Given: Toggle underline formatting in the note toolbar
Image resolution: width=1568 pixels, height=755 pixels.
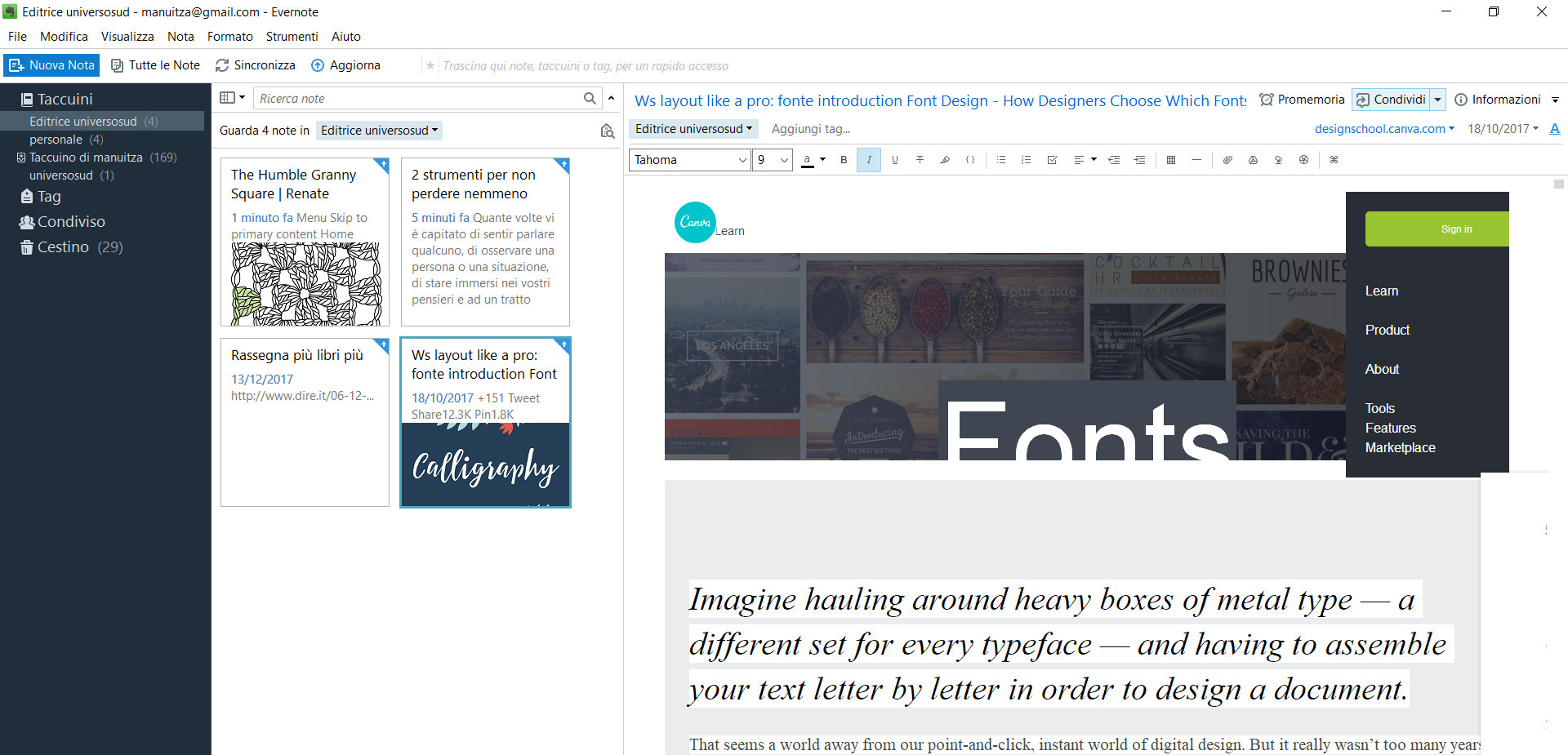Looking at the screenshot, I should tap(895, 160).
